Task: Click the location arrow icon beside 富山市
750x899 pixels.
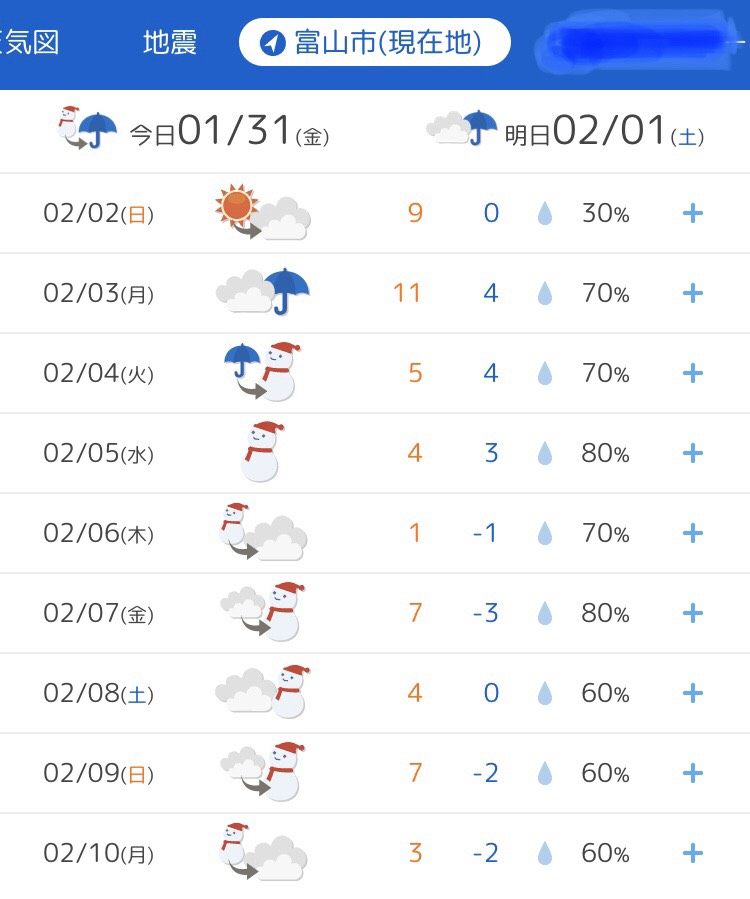Action: 272,42
